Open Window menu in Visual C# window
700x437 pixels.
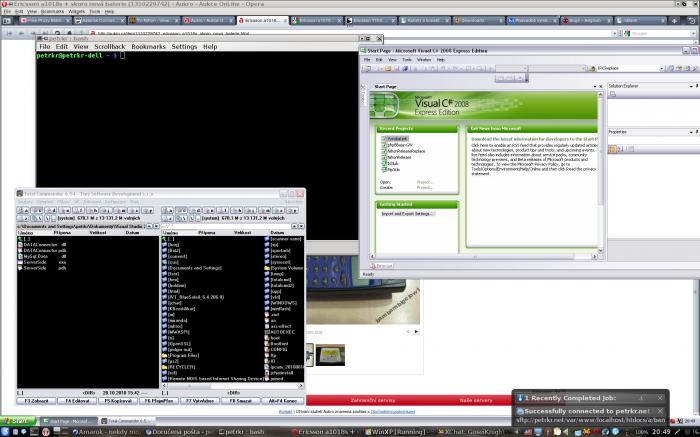424,59
